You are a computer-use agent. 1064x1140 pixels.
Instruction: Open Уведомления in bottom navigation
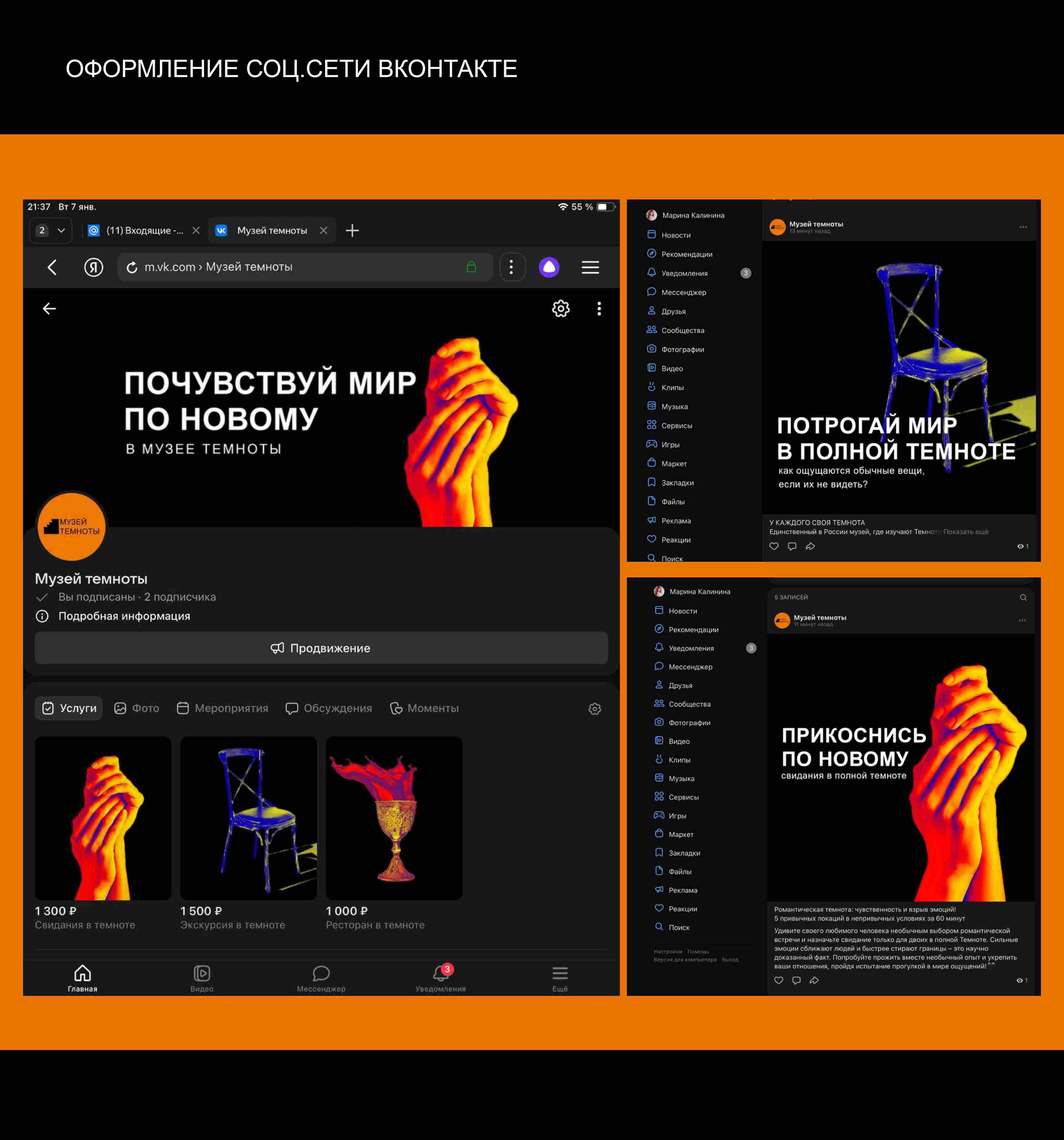point(440,978)
